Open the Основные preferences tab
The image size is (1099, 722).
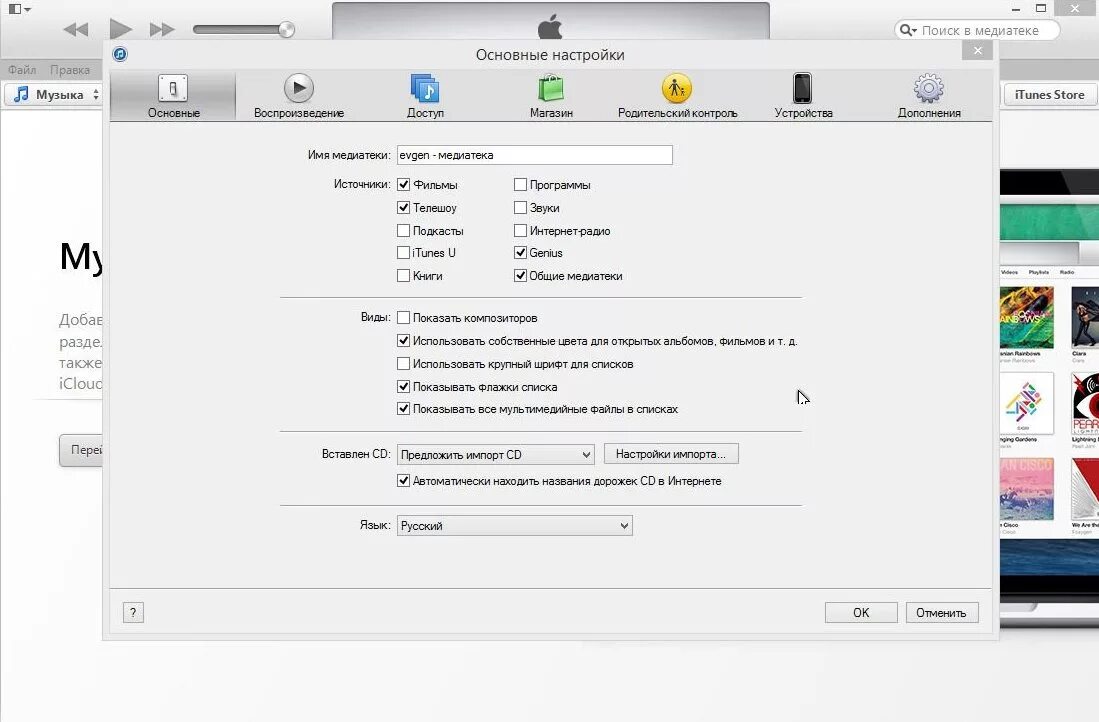(173, 96)
